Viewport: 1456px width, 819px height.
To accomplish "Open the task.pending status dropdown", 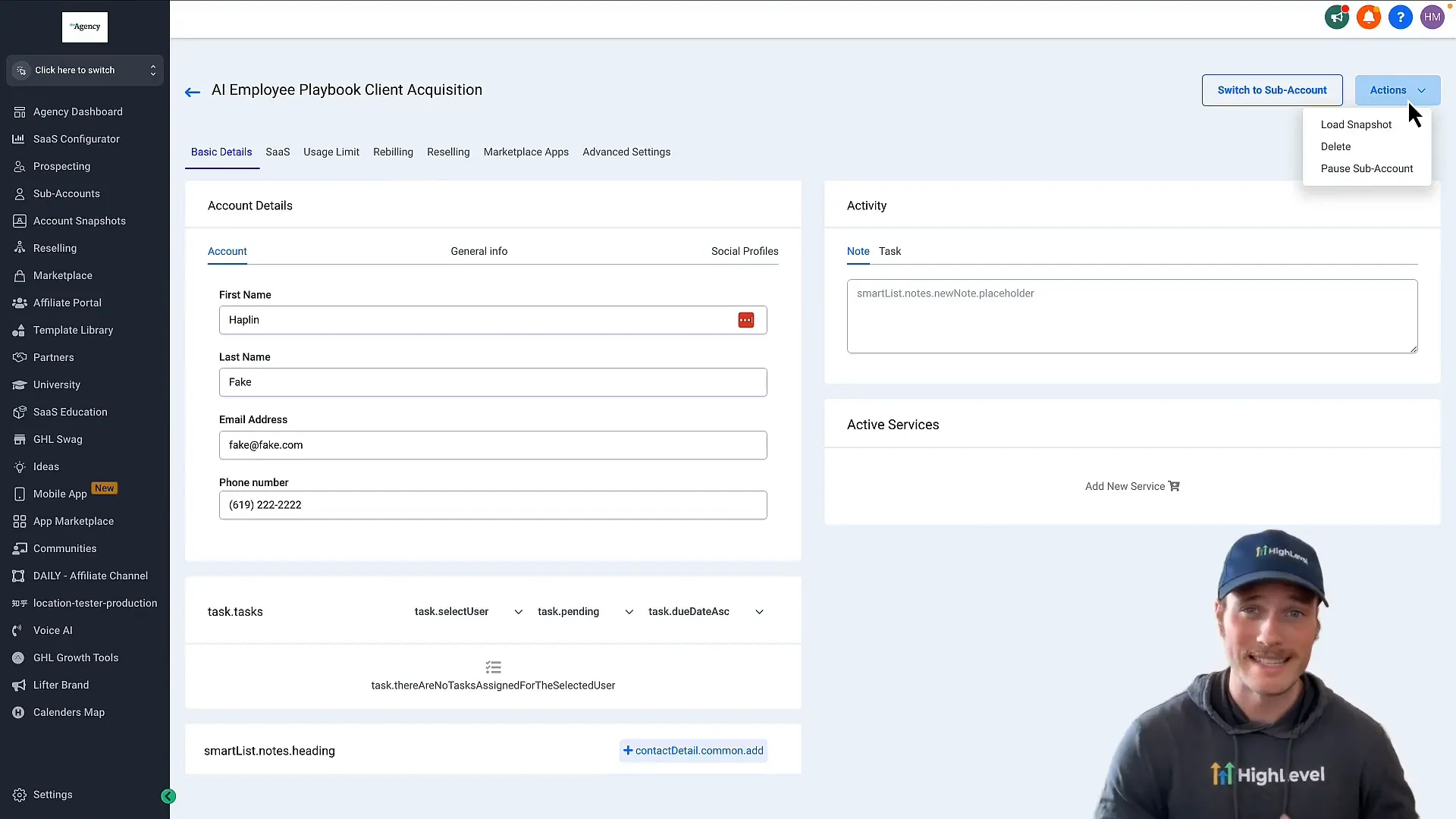I will click(x=585, y=611).
